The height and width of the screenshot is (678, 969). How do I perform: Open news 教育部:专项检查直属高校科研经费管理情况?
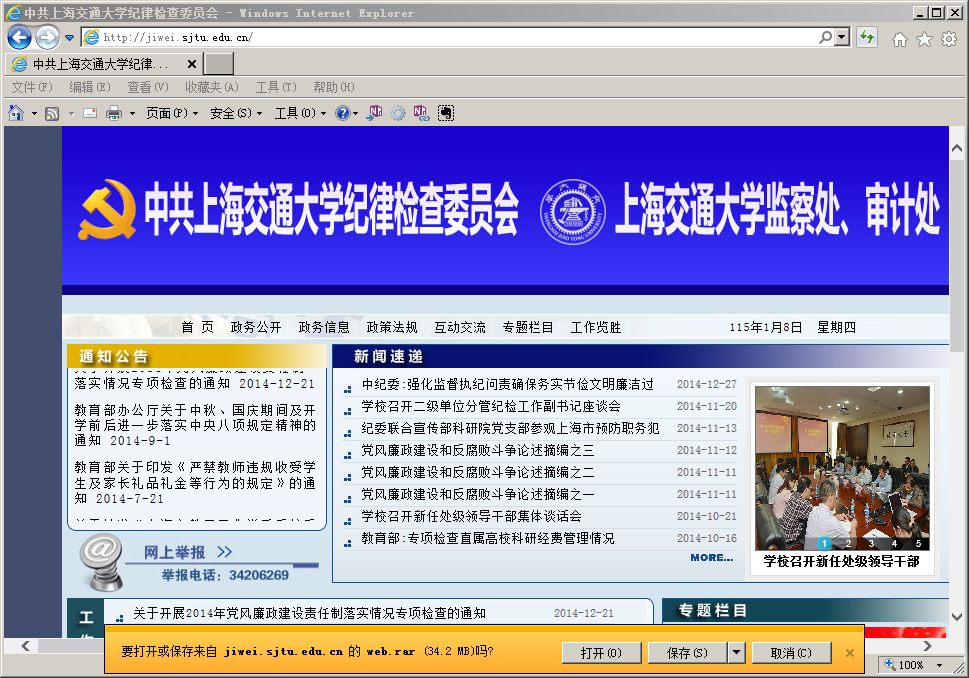pos(488,538)
